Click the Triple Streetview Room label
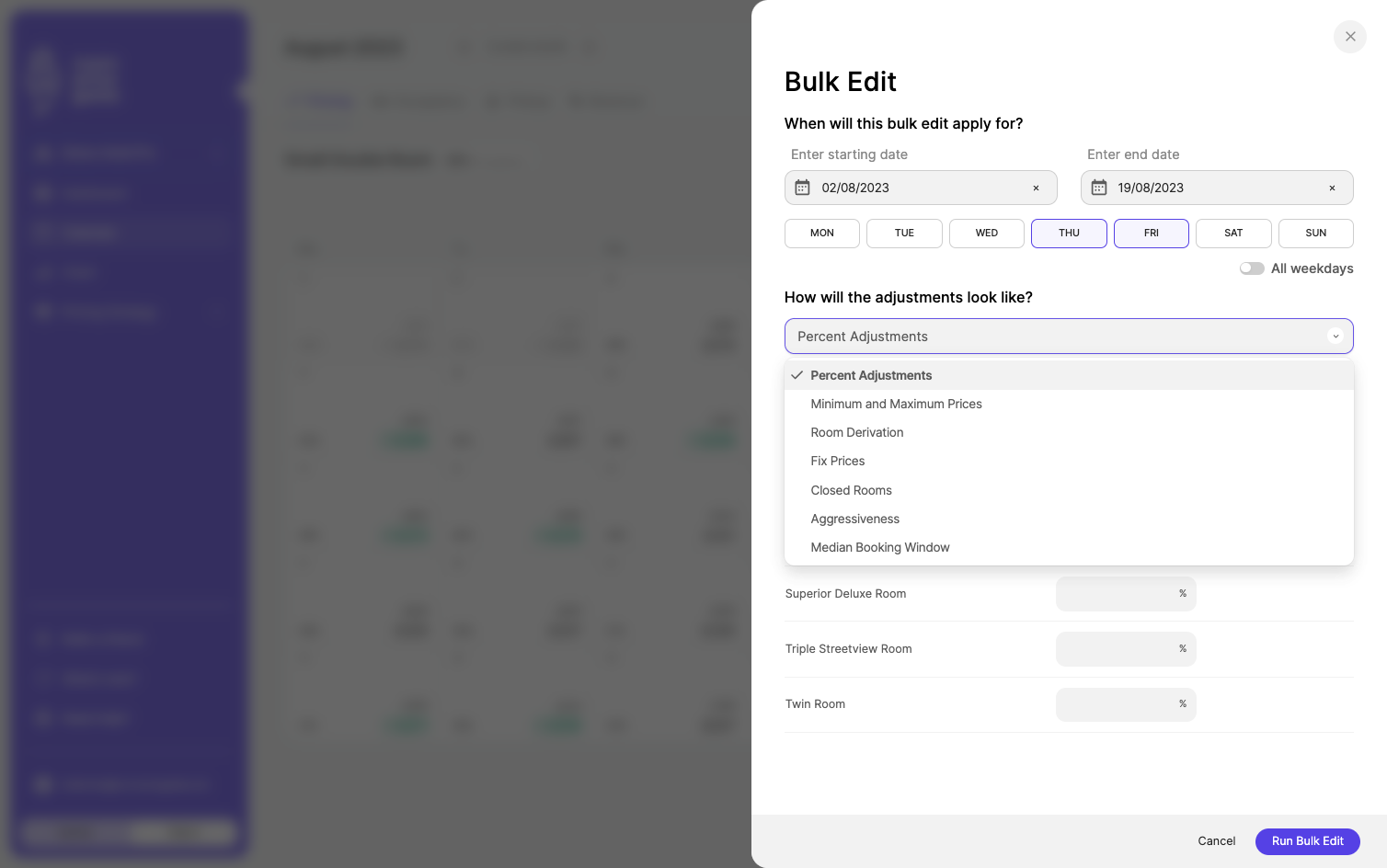 849,649
